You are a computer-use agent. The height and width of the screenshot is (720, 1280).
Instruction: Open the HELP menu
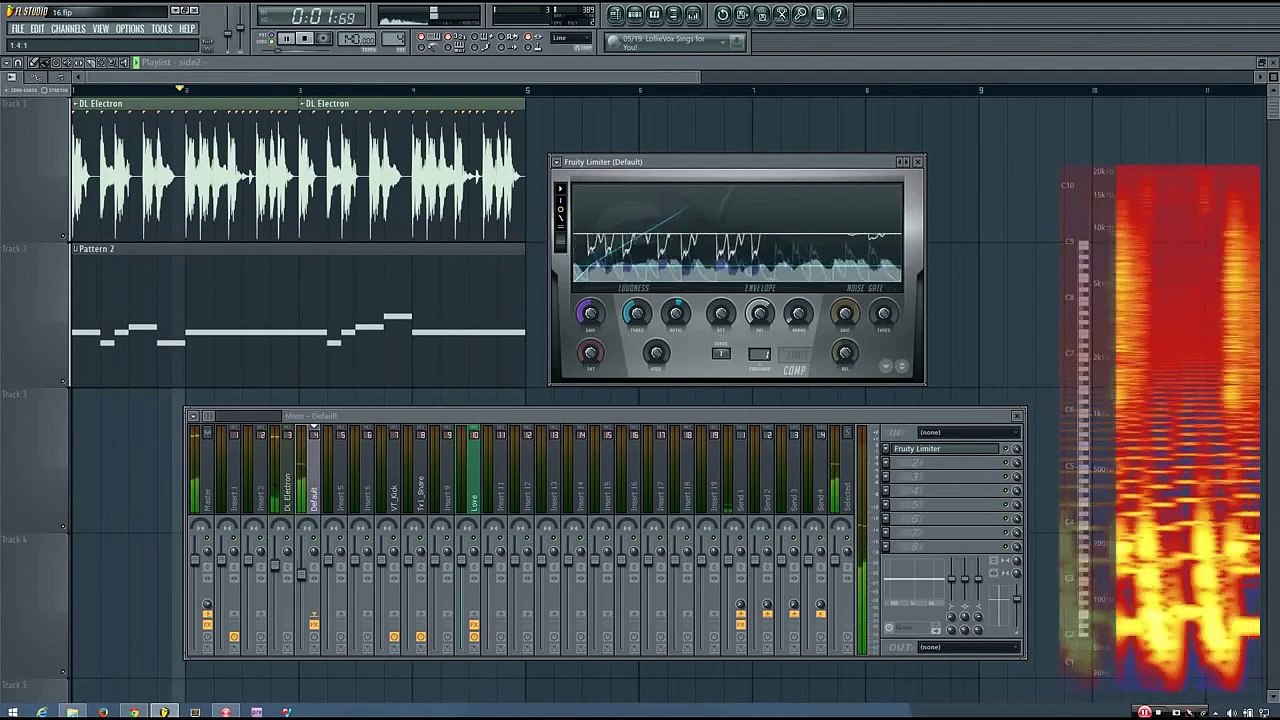pos(187,29)
